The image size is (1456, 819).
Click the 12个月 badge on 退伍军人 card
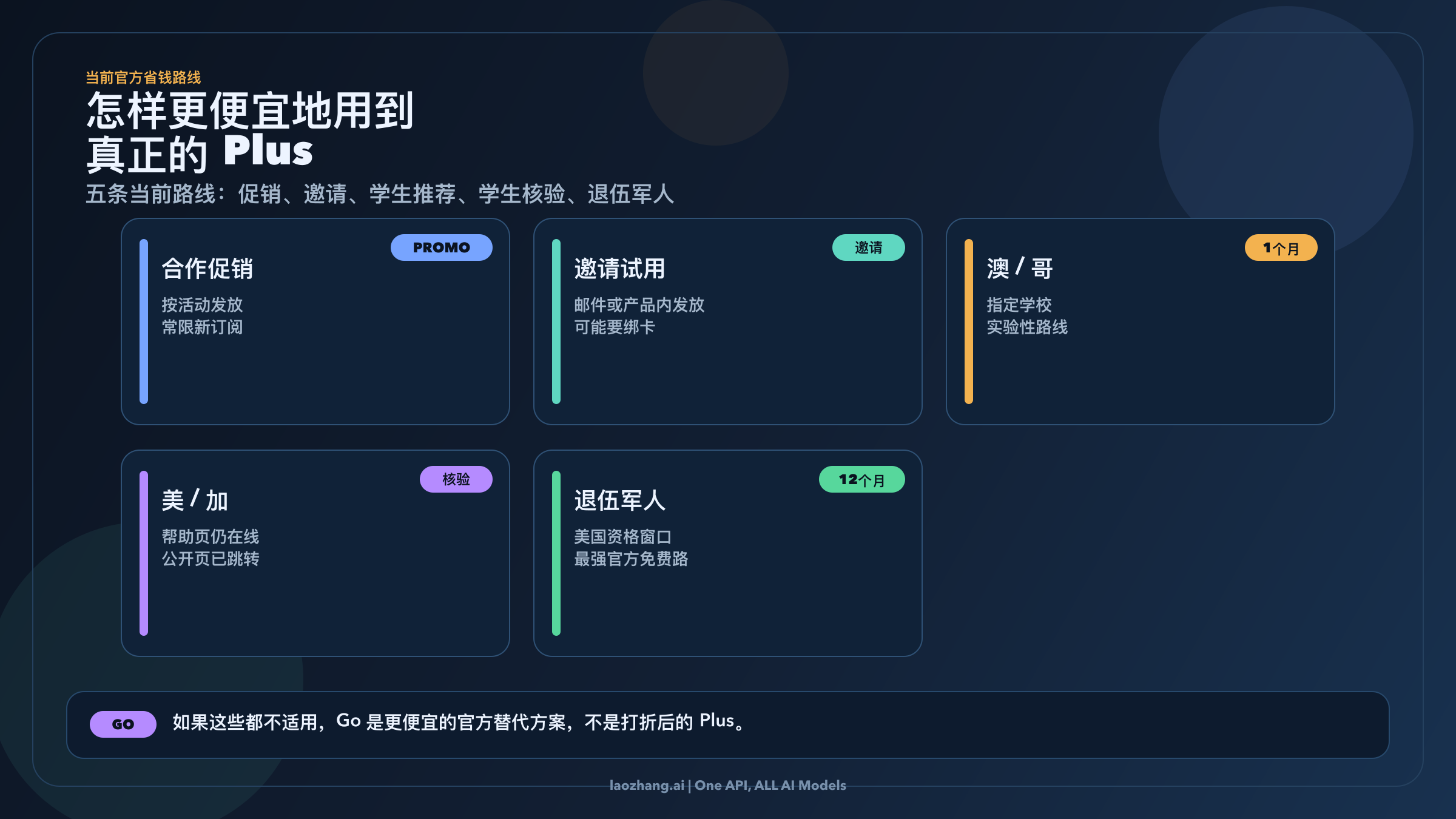[x=862, y=479]
